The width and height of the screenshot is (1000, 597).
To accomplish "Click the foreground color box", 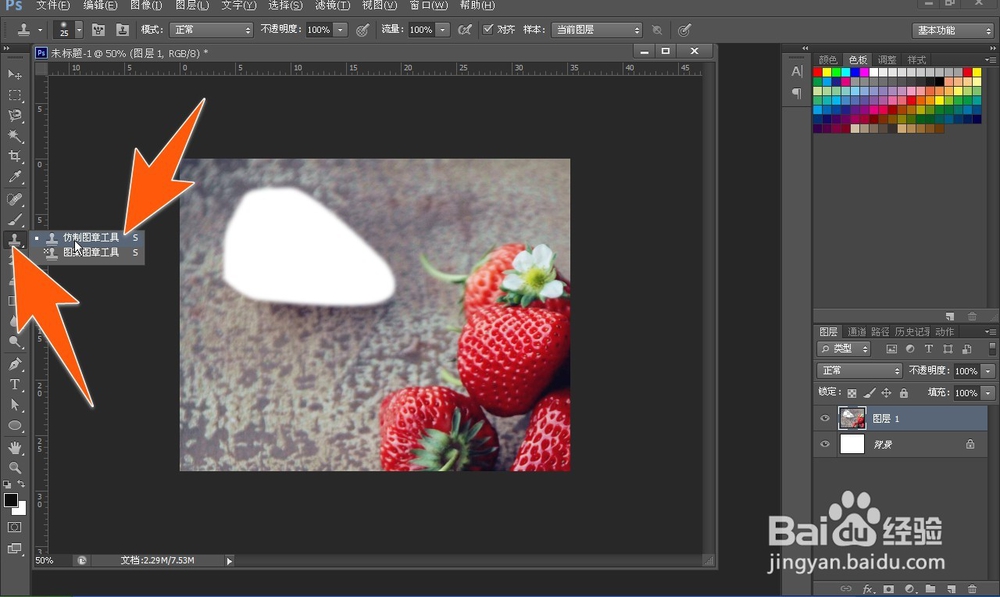I will [x=11, y=500].
